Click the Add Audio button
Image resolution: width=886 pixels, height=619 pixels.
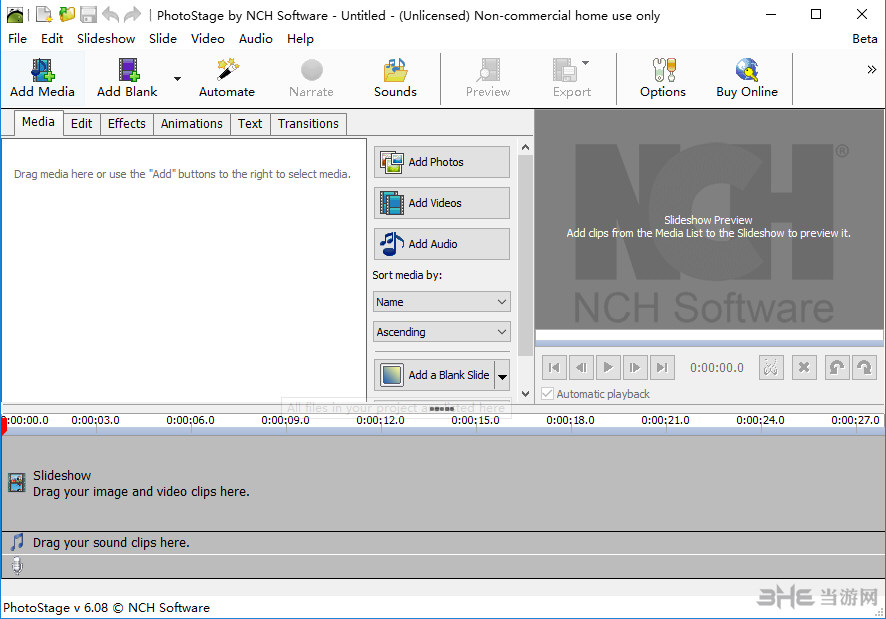point(442,244)
